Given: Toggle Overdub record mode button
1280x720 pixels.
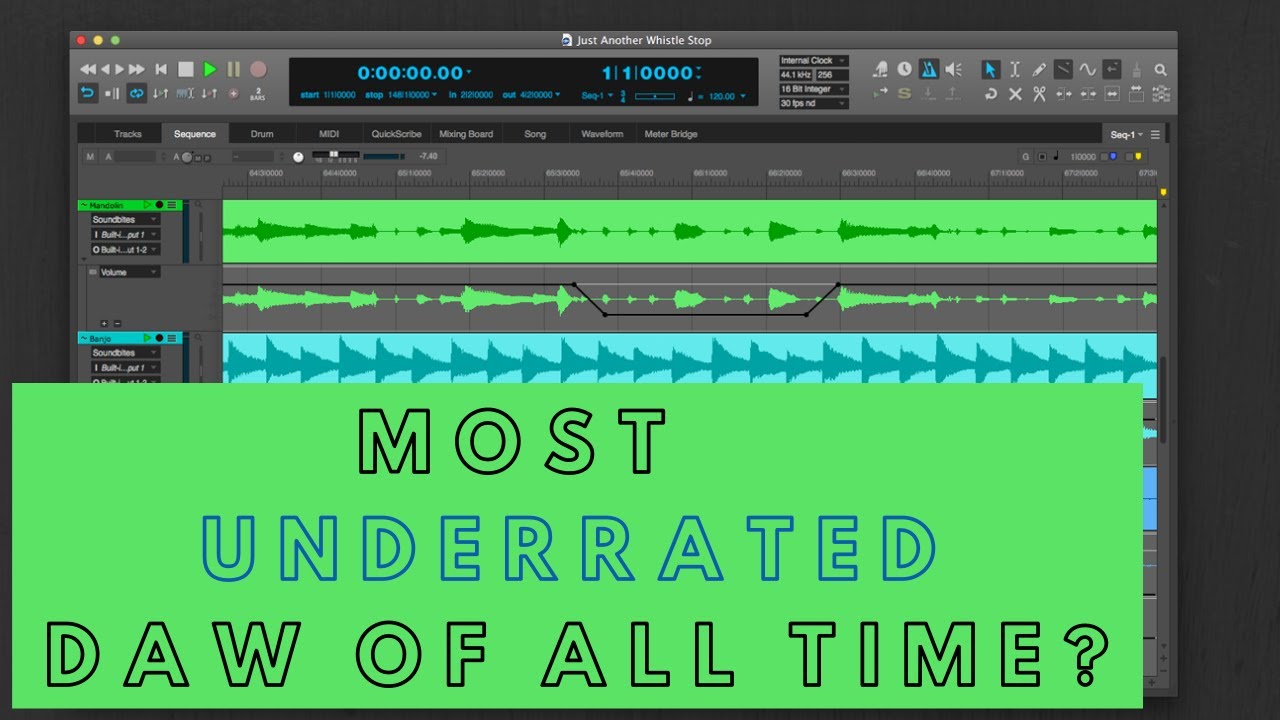Looking at the screenshot, I should (234, 93).
